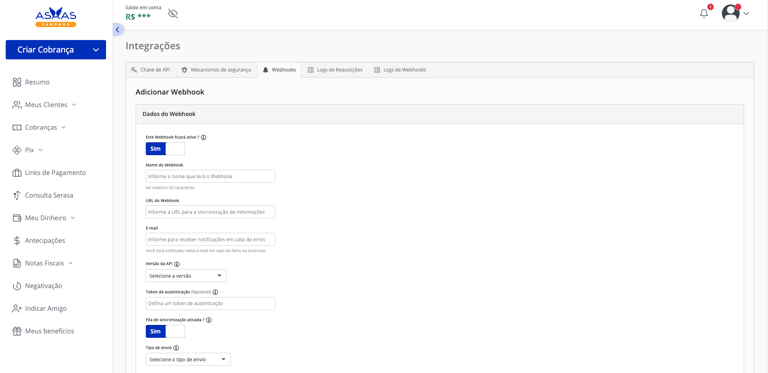
Task: Open the notifications bell
Action: click(704, 14)
